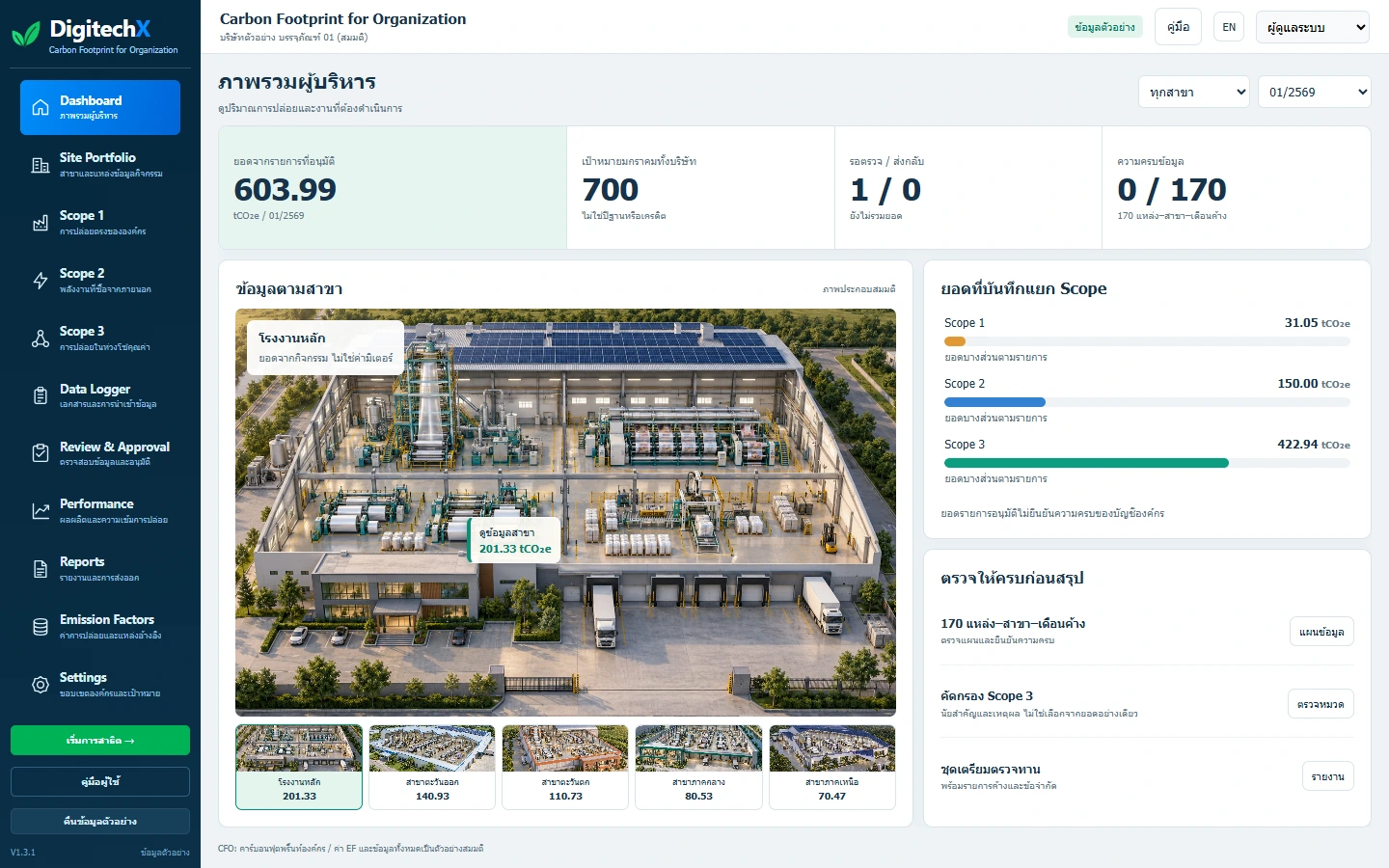Select the main factory thumbnail 201.33

299,767
